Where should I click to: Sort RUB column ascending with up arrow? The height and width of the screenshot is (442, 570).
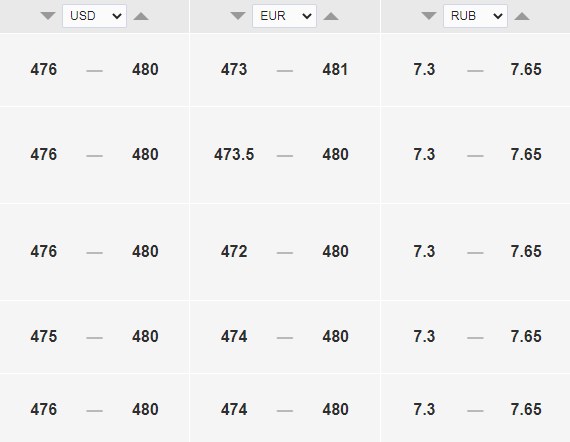point(522,16)
